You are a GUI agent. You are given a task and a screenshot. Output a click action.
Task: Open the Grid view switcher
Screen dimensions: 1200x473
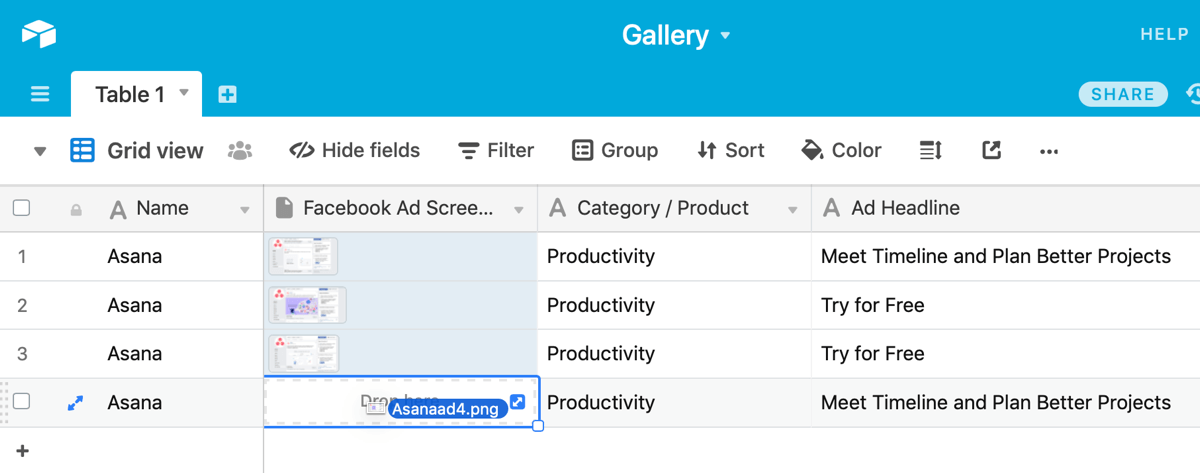pos(137,151)
